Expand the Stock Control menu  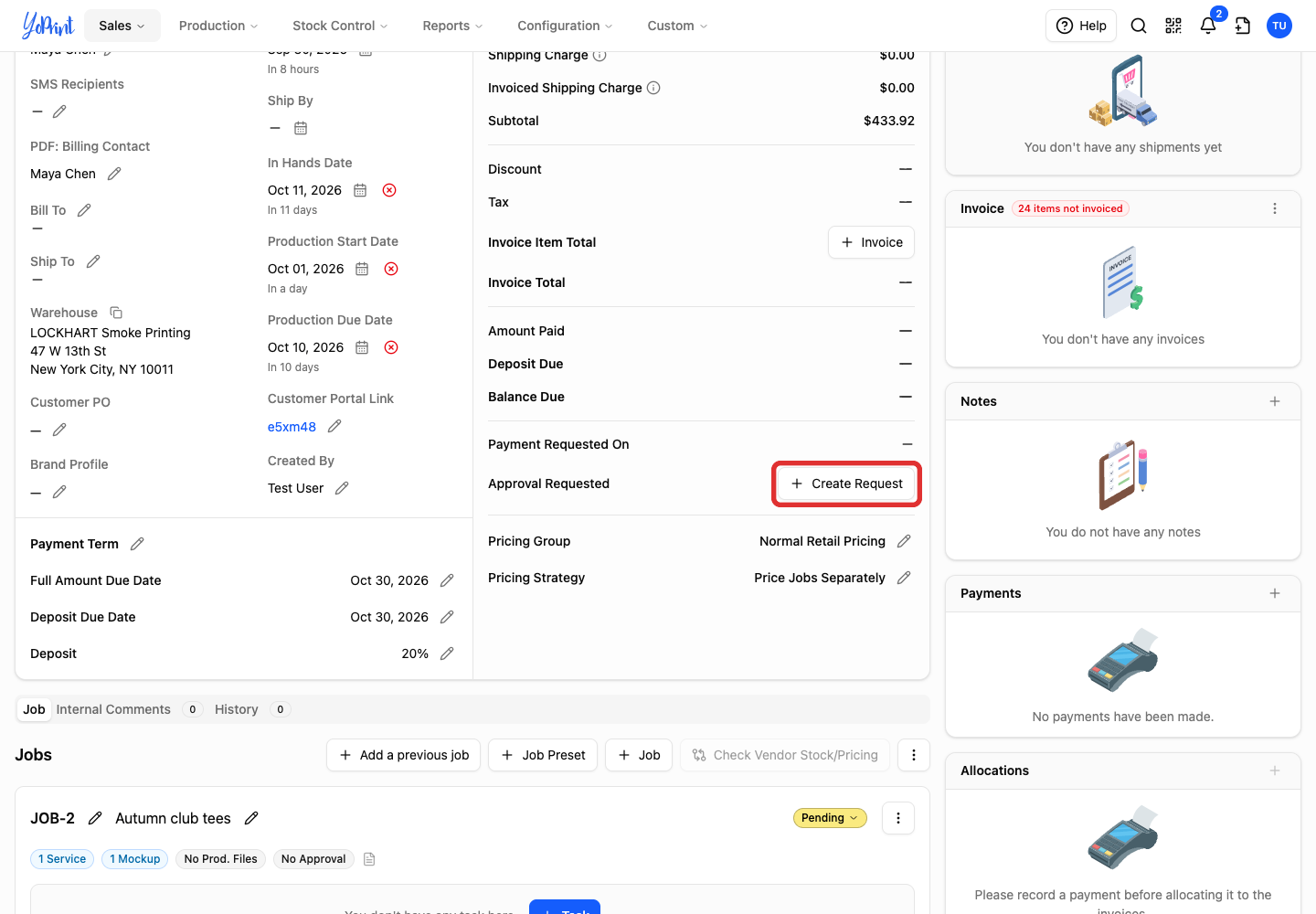(x=340, y=26)
